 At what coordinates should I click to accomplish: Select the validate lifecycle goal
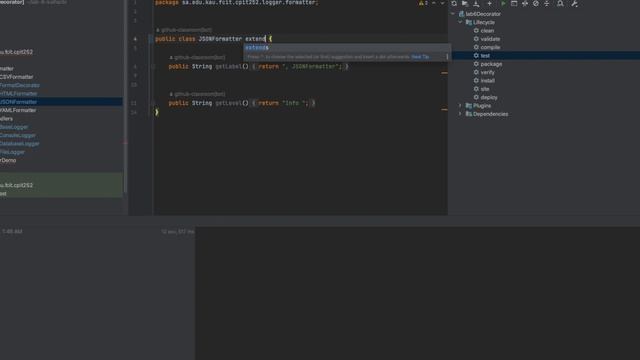click(490, 39)
